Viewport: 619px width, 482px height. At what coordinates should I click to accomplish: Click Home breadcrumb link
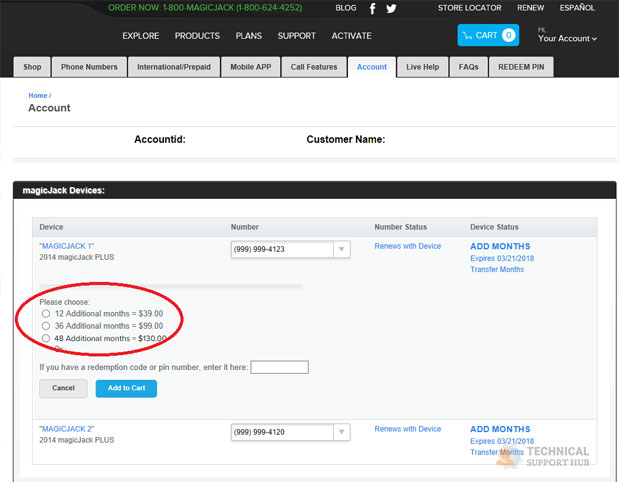coord(38,96)
